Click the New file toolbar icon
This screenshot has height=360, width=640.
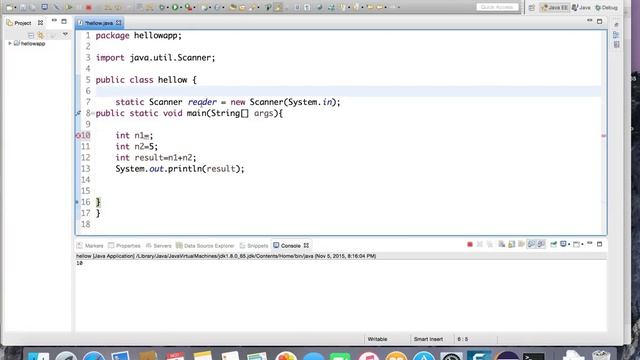(x=9, y=7)
